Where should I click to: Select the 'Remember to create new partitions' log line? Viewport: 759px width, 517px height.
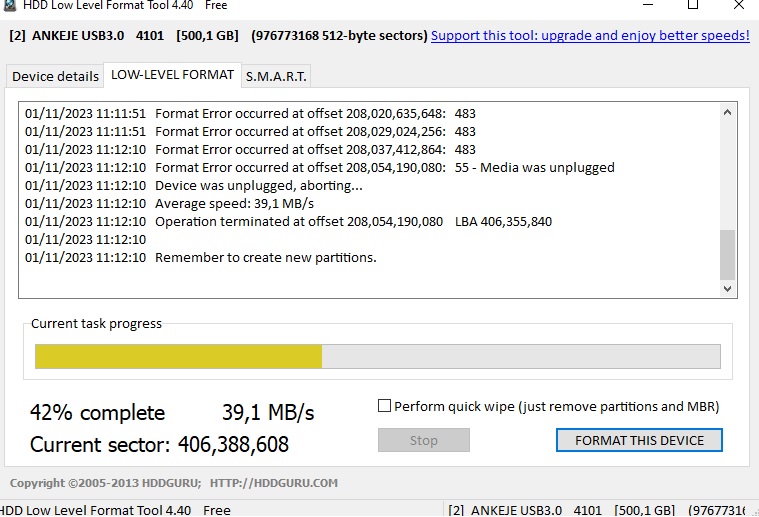[265, 258]
